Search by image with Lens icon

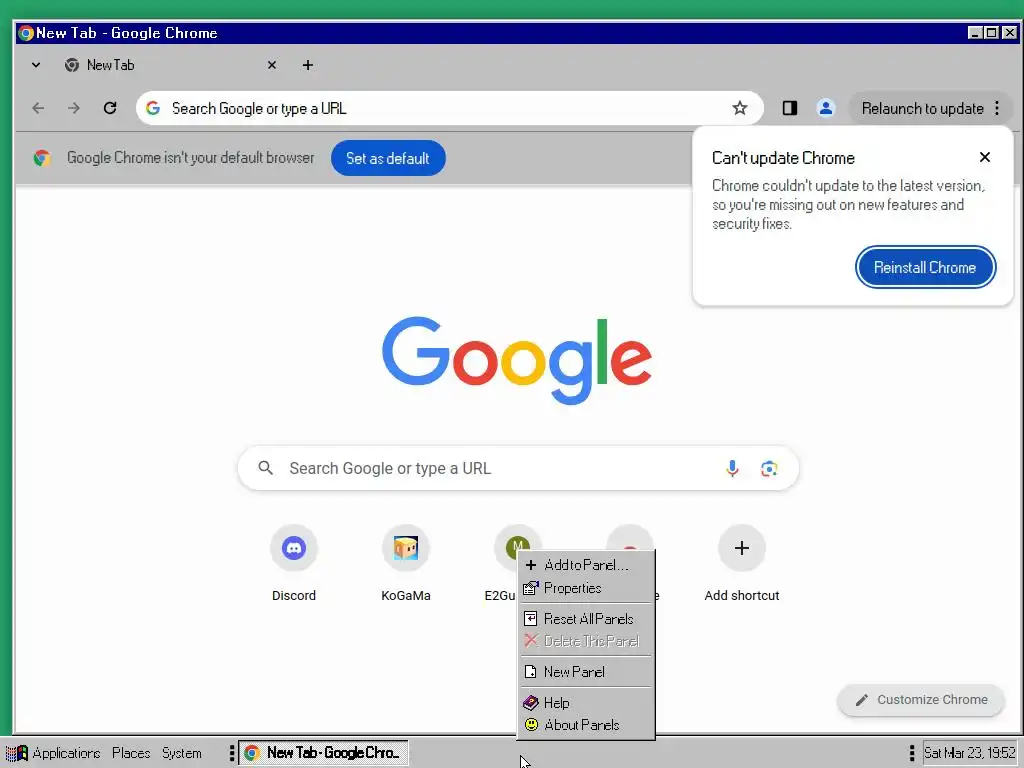(x=769, y=468)
